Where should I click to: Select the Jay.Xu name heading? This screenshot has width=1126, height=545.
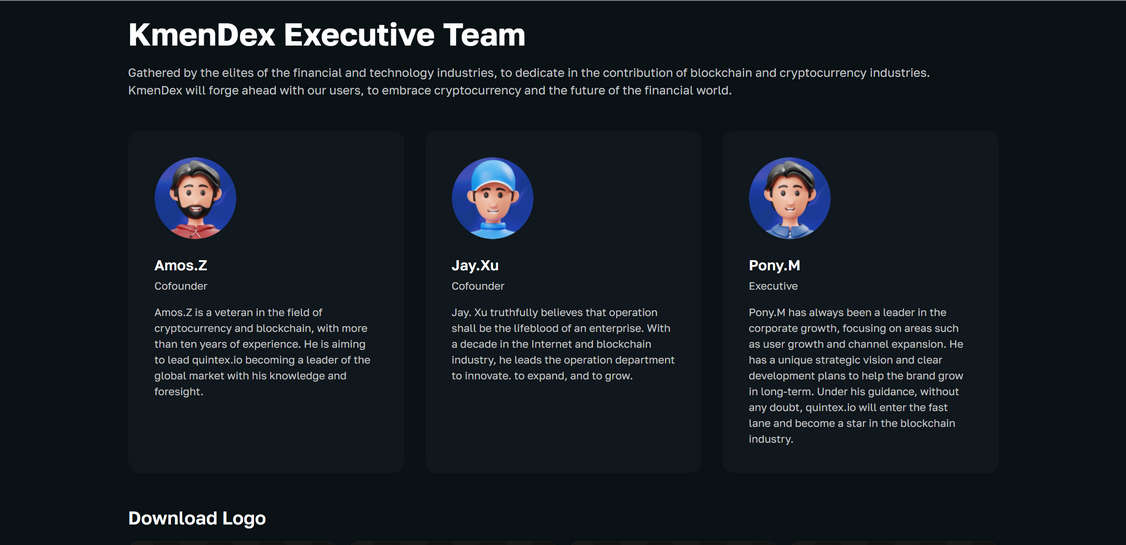475,265
